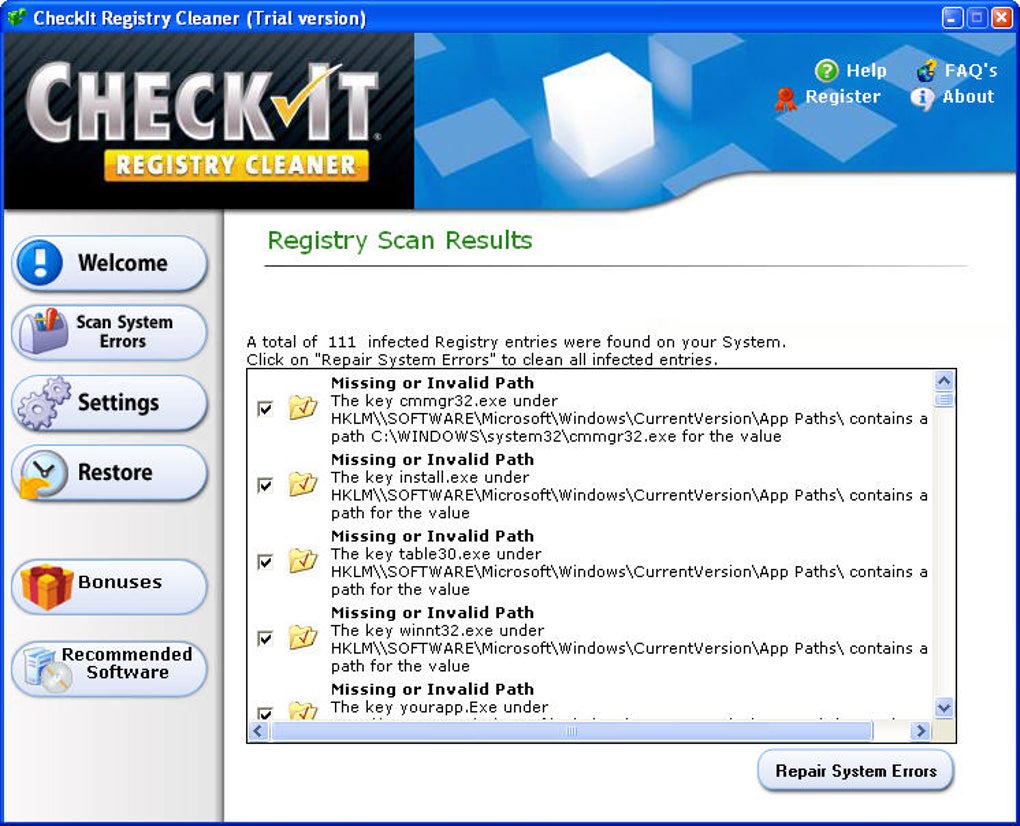Viewport: 1020px width, 826px height.
Task: Open the FAQ's globe icon
Action: point(926,70)
